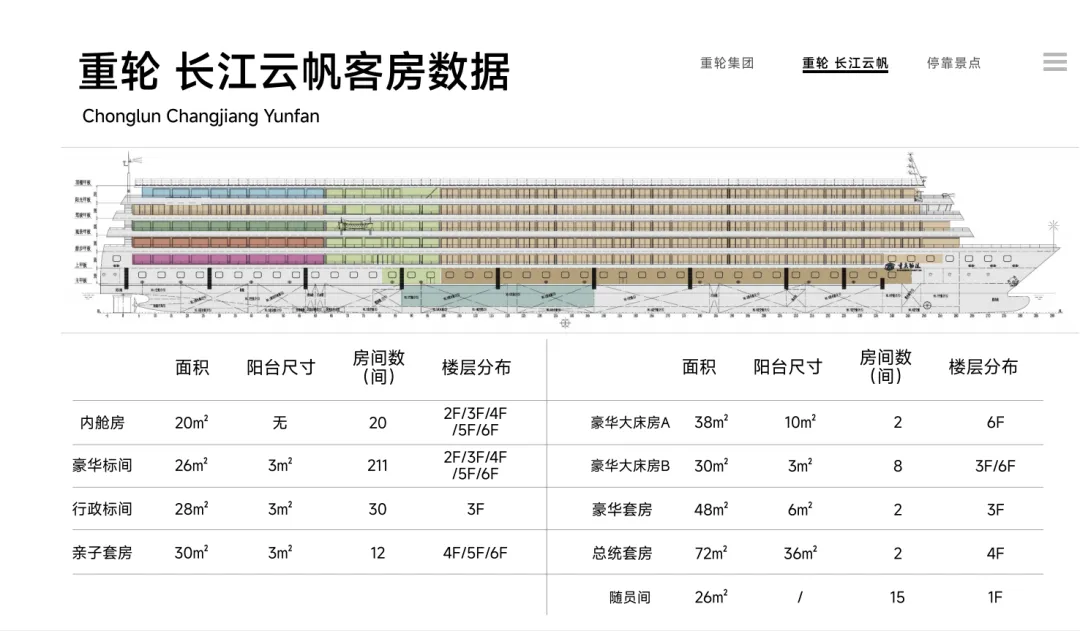This screenshot has height=631, width=1080.
Task: Click the 总统套房 room type
Action: (622, 553)
